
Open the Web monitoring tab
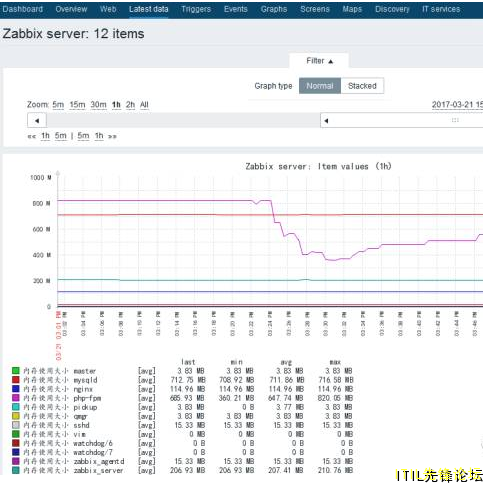[x=108, y=9]
